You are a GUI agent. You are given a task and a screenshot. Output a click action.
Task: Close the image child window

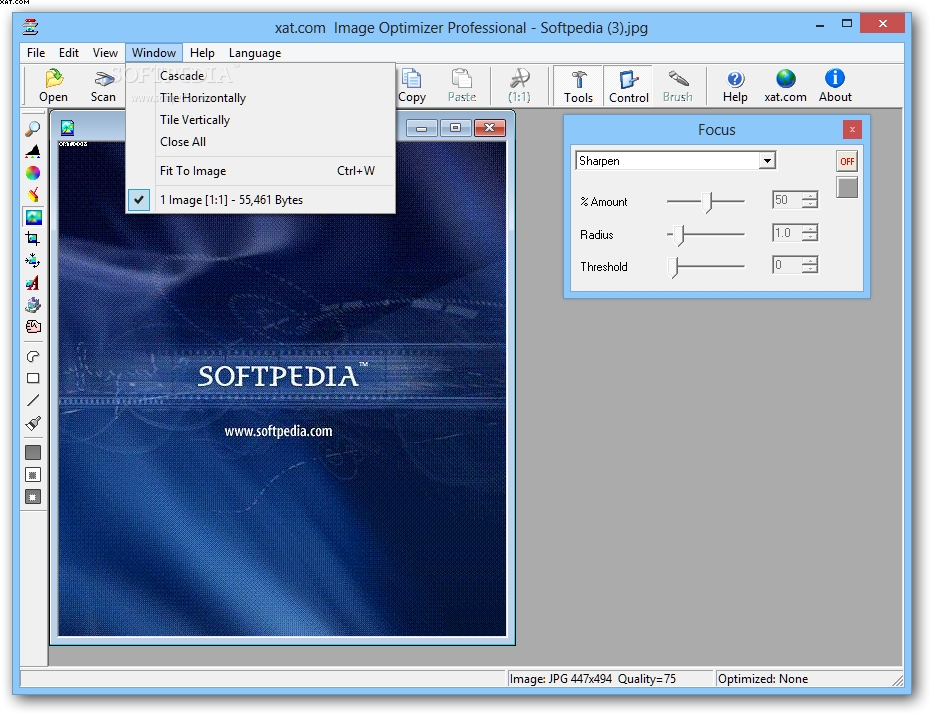[490, 128]
